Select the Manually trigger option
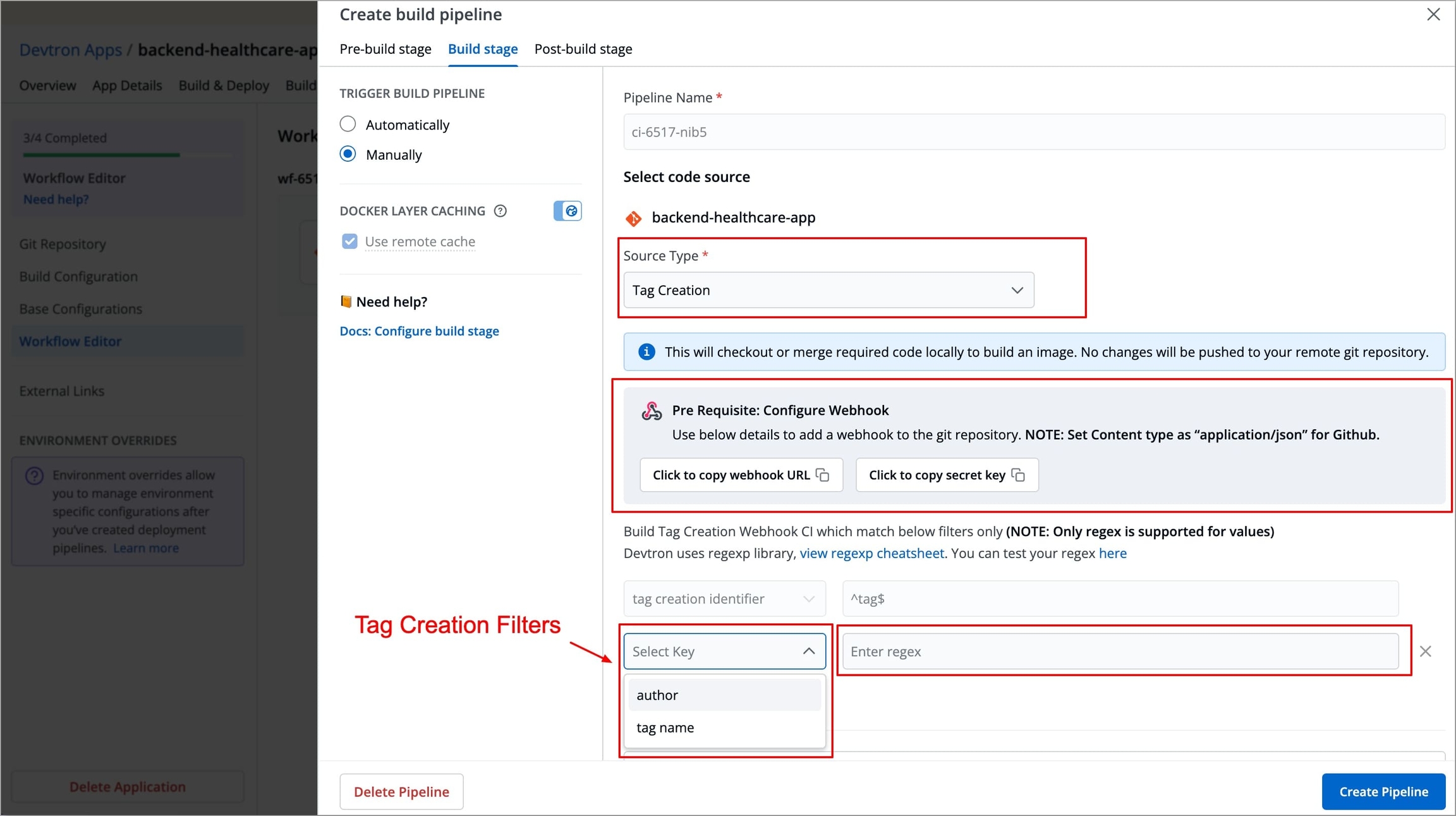The height and width of the screenshot is (816, 1456). (348, 154)
